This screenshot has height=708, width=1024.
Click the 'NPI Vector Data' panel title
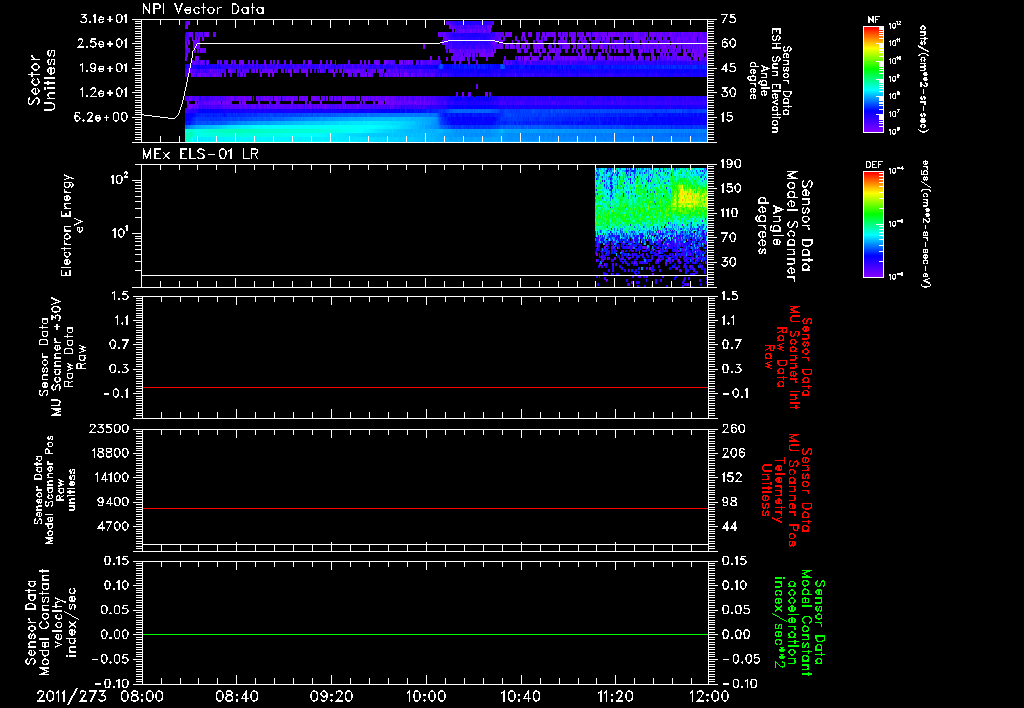point(204,9)
